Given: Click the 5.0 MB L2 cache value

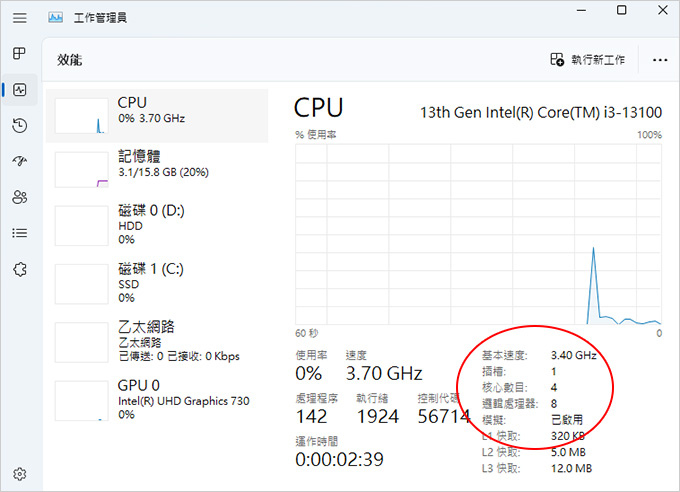Looking at the screenshot, I should pos(568,452).
